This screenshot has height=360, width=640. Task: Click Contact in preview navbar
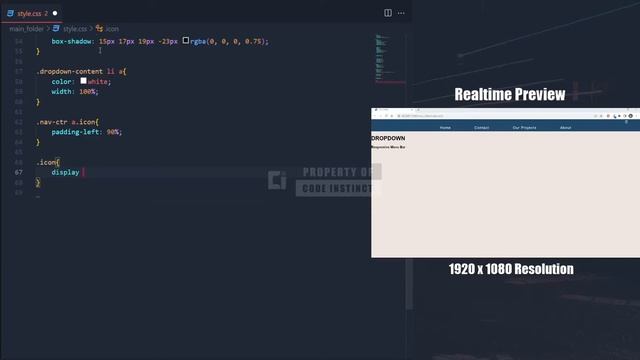coord(482,128)
